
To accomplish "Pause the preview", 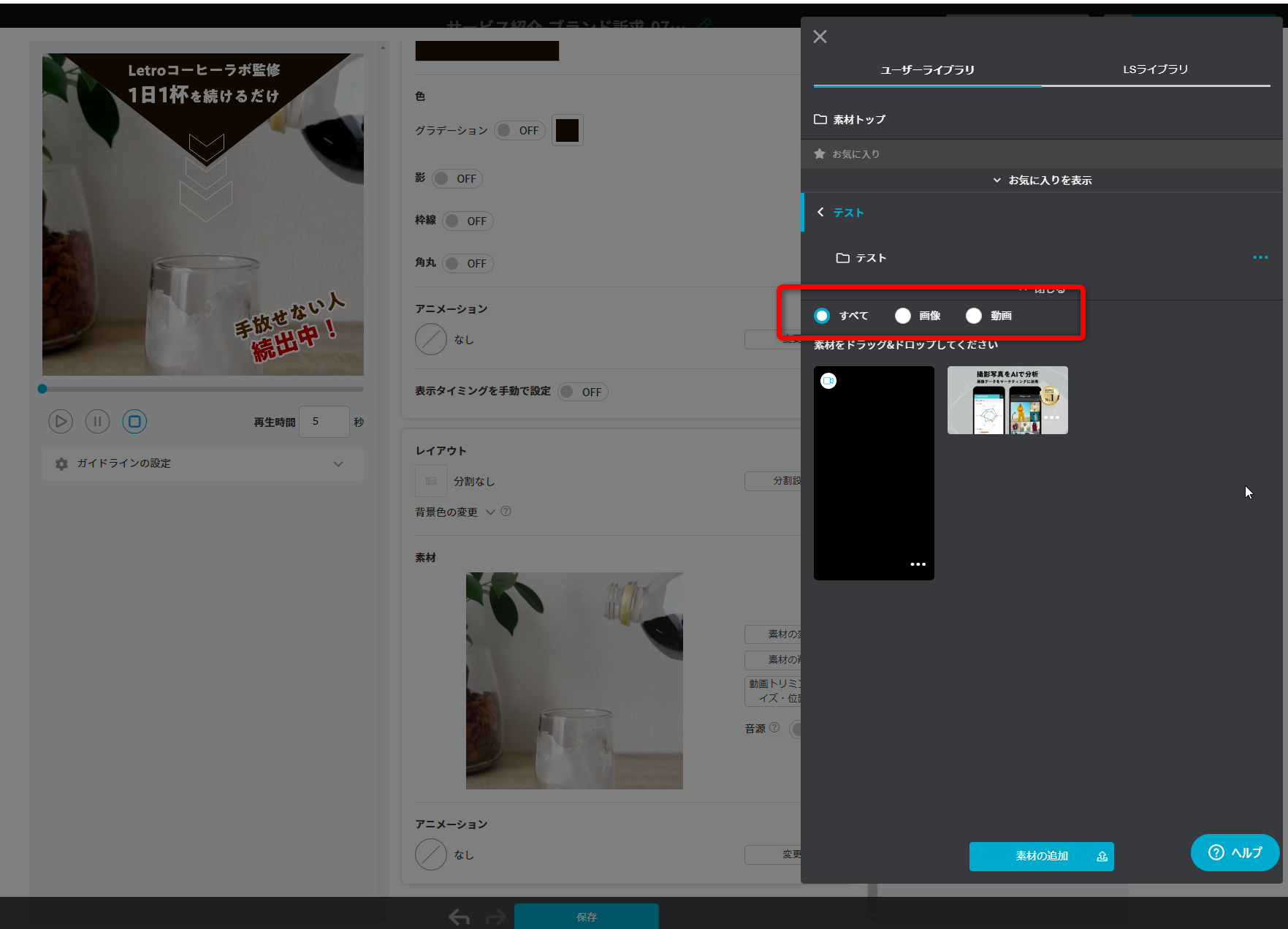I will pyautogui.click(x=97, y=422).
